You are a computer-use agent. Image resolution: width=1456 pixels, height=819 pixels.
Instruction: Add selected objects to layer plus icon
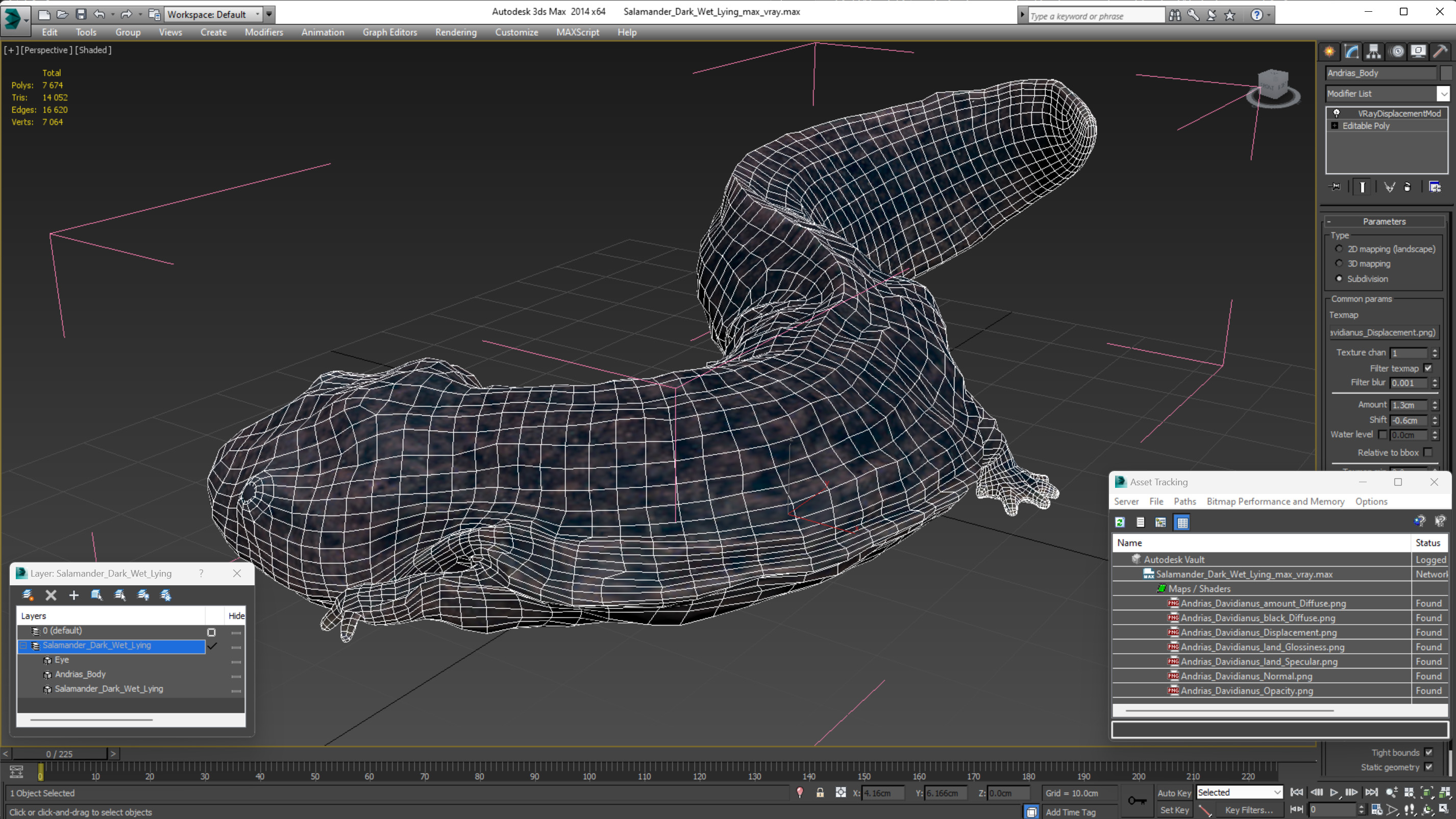pyautogui.click(x=73, y=594)
